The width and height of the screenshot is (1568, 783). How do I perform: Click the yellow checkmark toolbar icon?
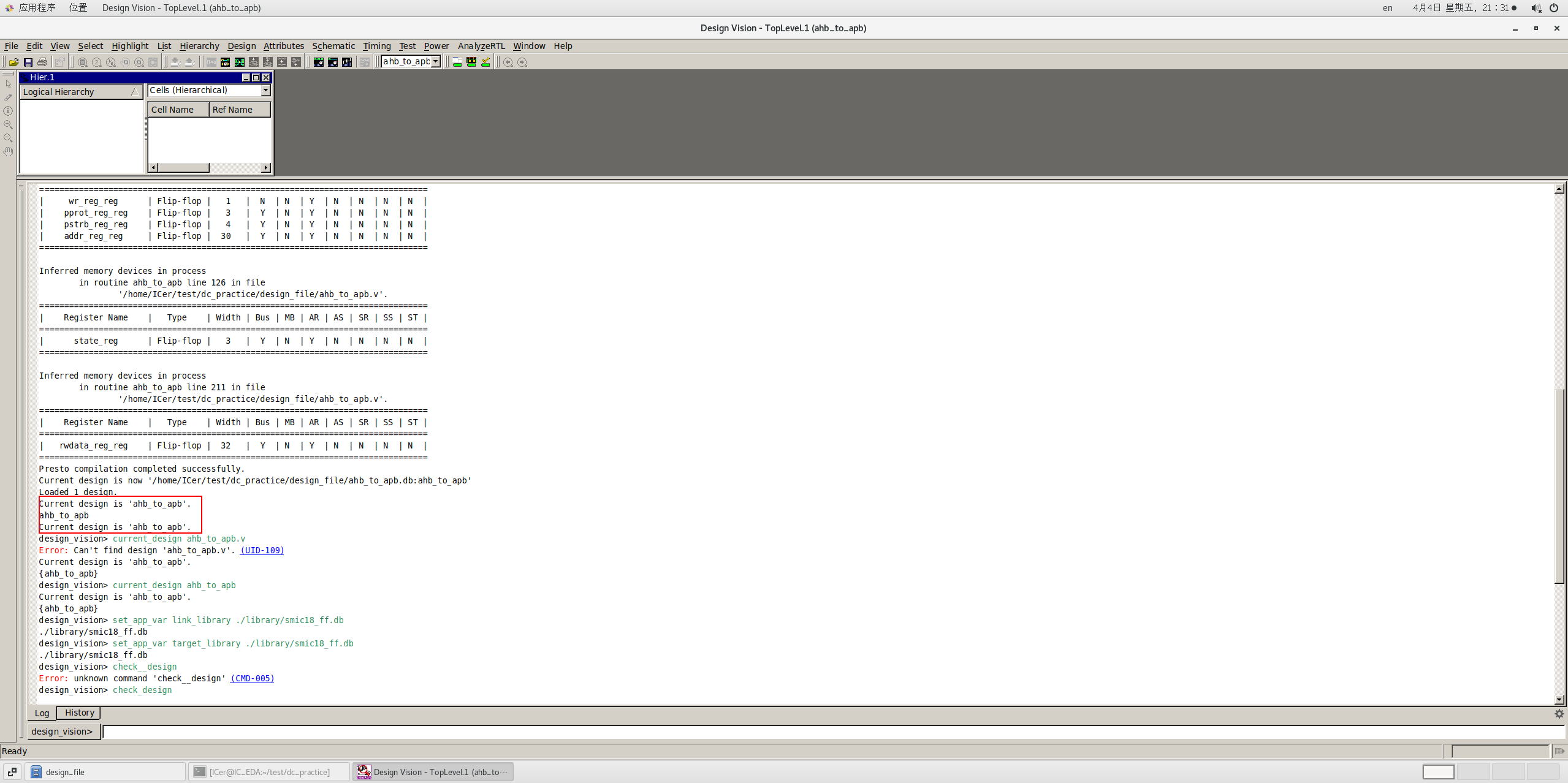tap(485, 62)
